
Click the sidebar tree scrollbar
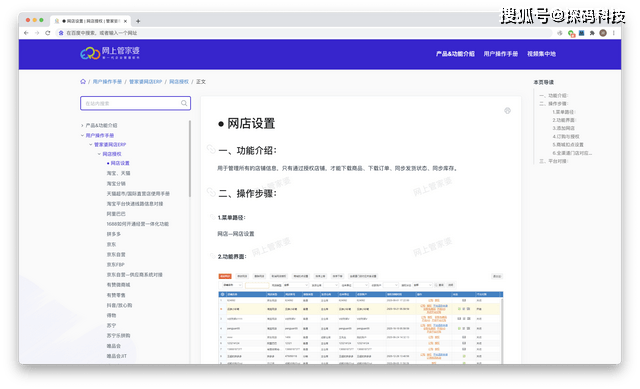point(190,159)
